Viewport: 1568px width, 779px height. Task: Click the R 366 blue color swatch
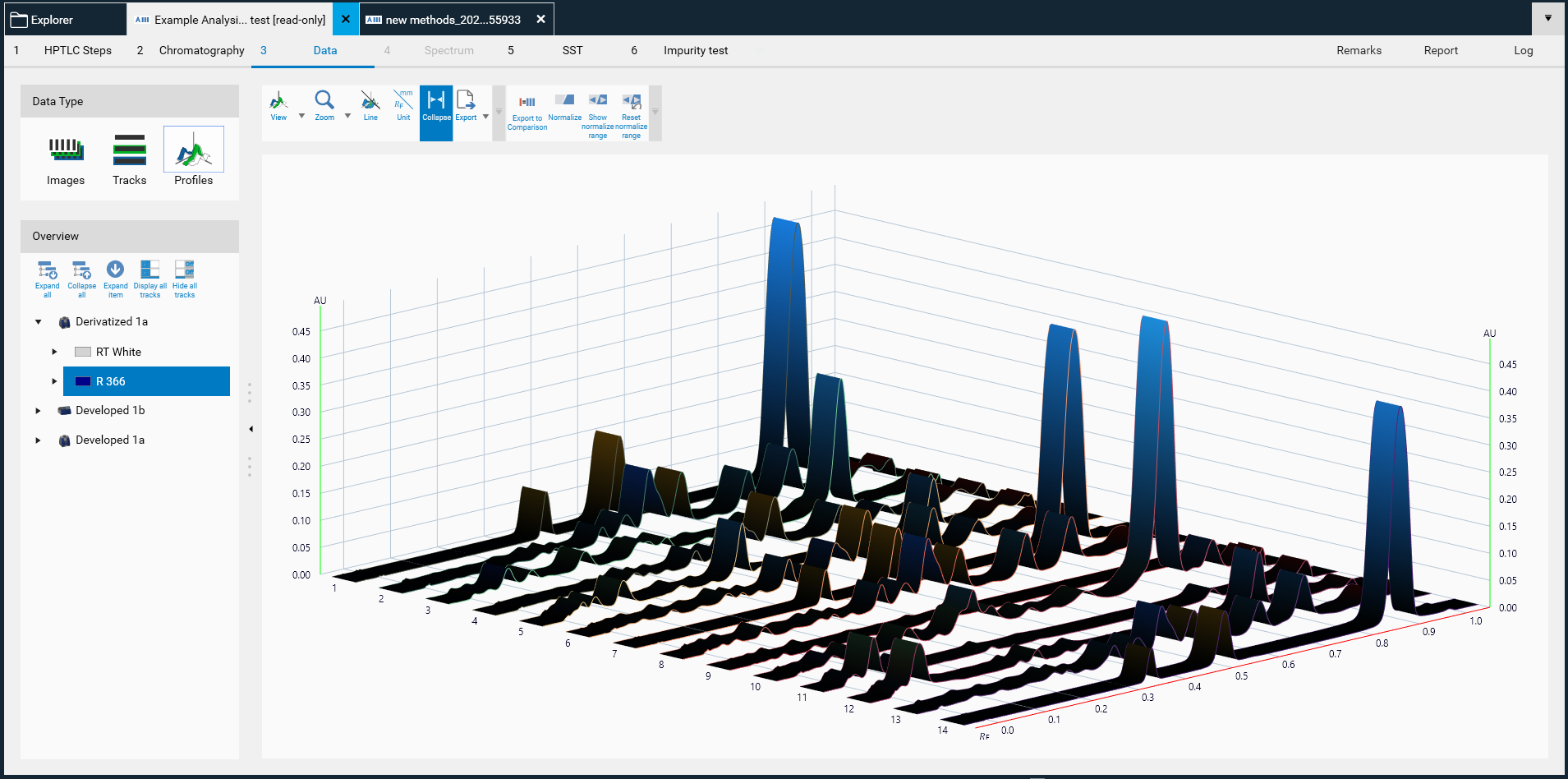(83, 381)
